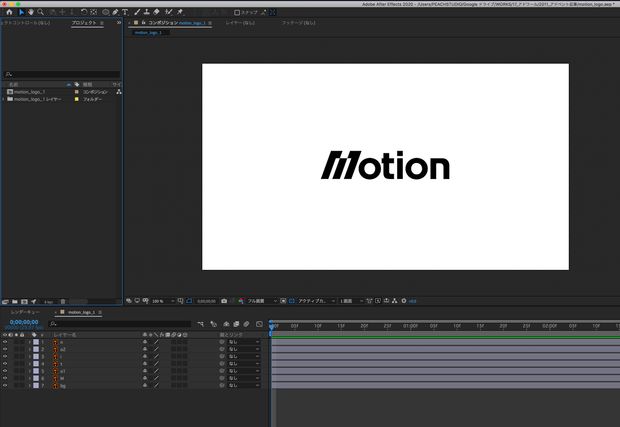The height and width of the screenshot is (427, 620).
Task: Select the Type tool
Action: (x=125, y=12)
